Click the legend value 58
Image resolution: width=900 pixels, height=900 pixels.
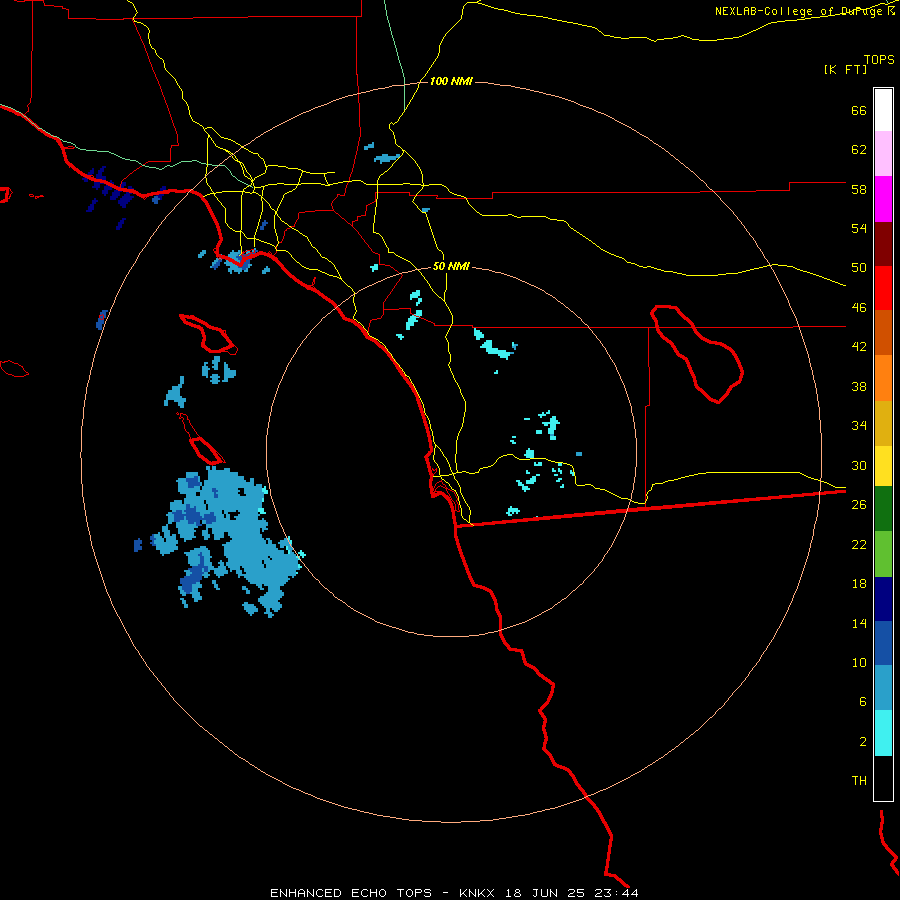(x=859, y=189)
